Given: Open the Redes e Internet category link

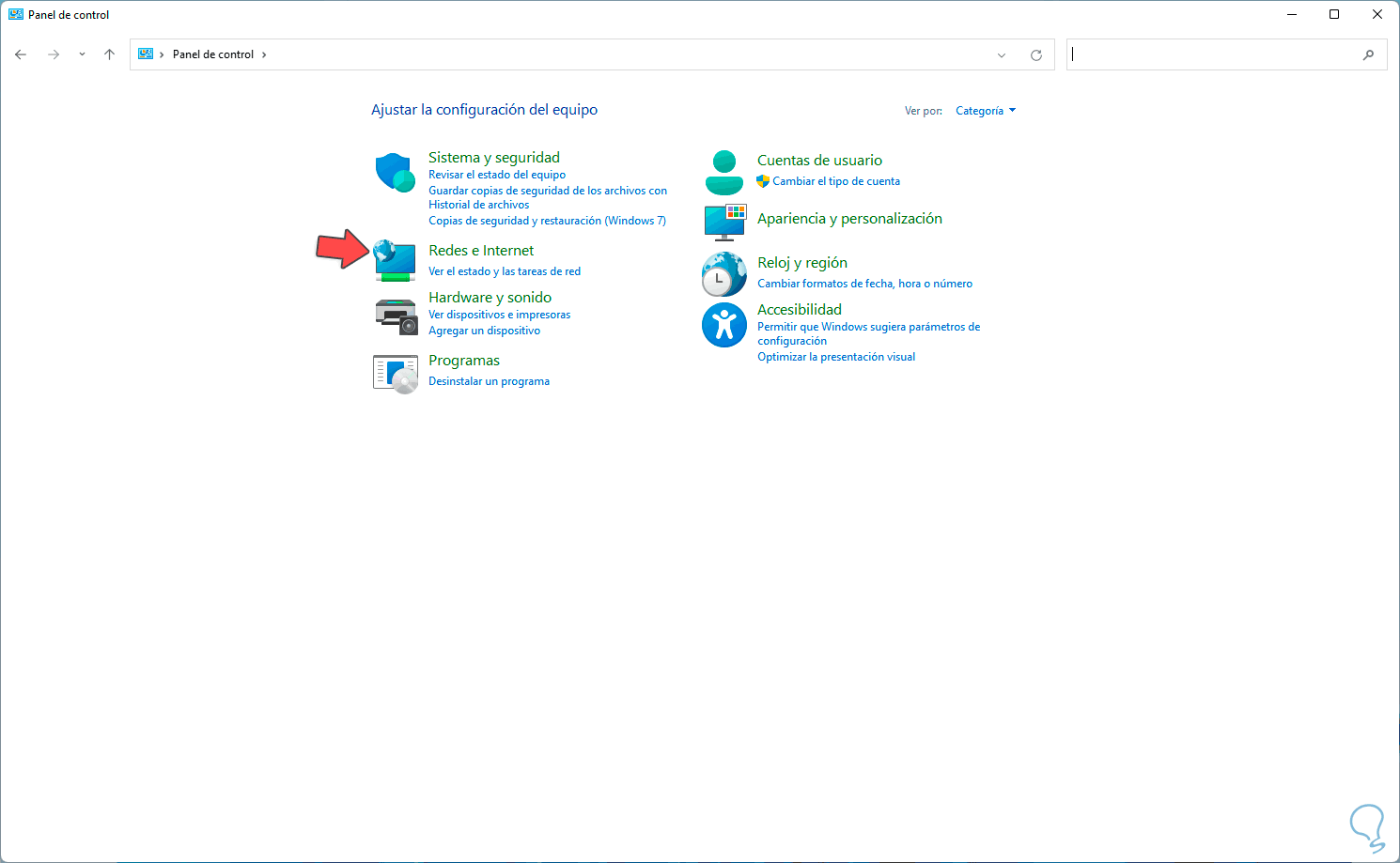Looking at the screenshot, I should (481, 251).
